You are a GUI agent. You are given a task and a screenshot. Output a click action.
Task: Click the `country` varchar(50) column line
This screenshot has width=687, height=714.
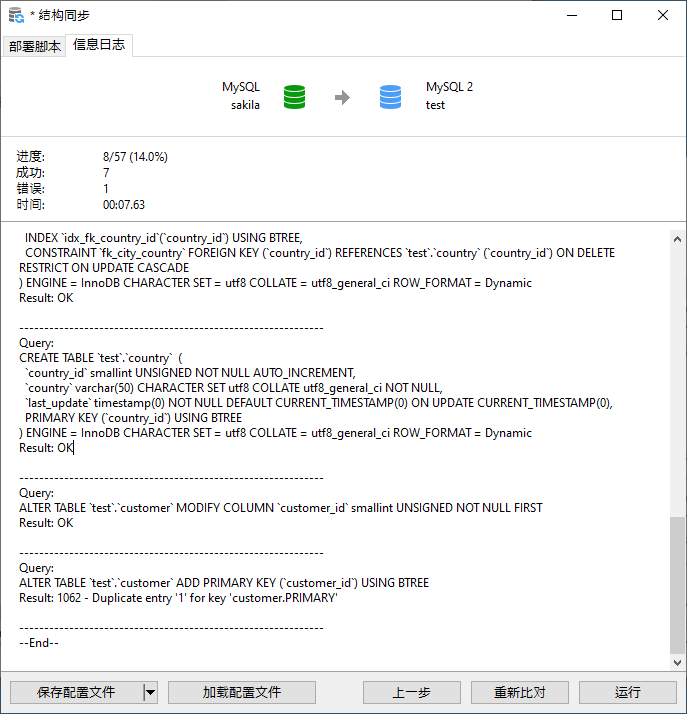pyautogui.click(x=234, y=388)
